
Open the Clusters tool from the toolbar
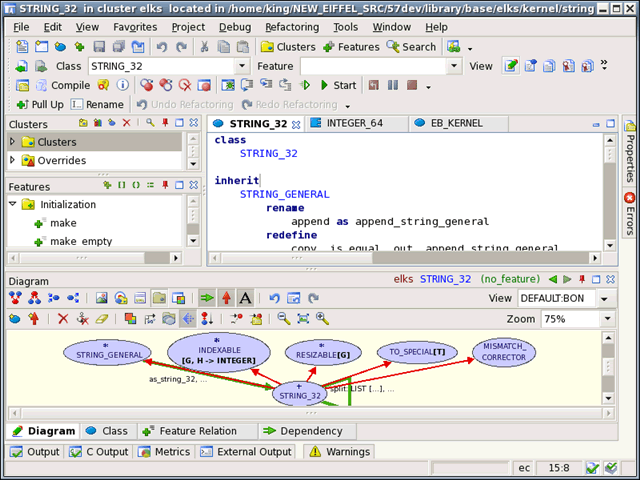pos(288,47)
